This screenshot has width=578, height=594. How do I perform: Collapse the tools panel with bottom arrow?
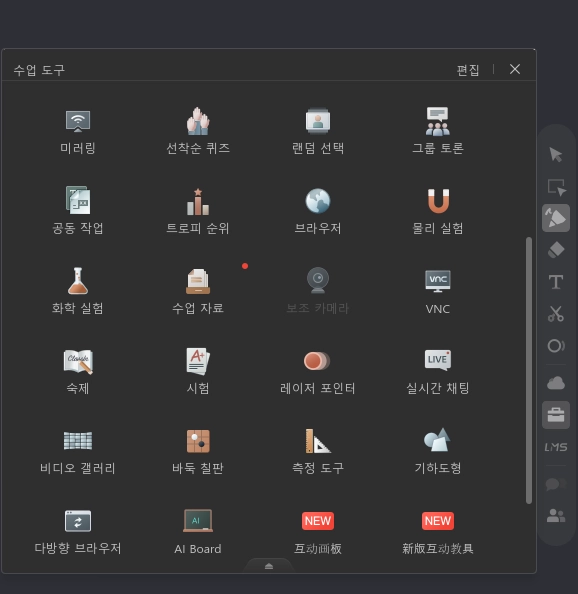[269, 566]
